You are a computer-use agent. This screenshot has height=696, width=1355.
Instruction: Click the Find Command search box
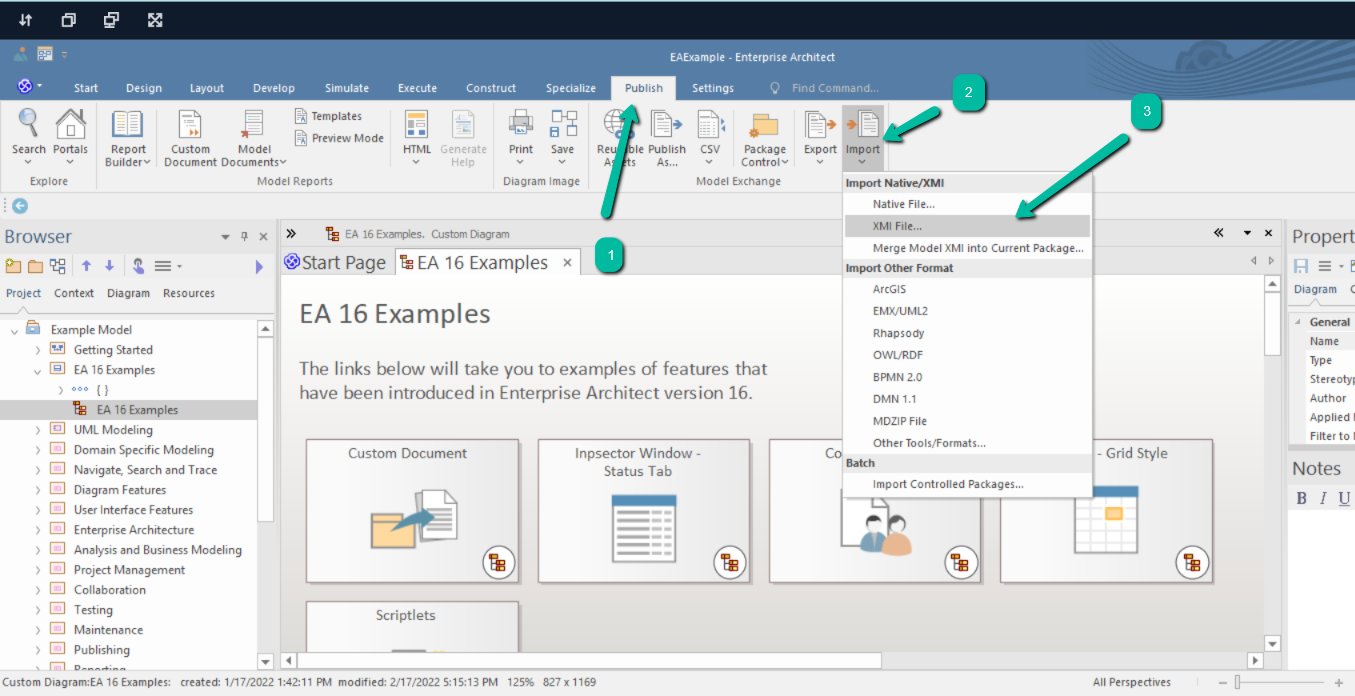tap(835, 88)
